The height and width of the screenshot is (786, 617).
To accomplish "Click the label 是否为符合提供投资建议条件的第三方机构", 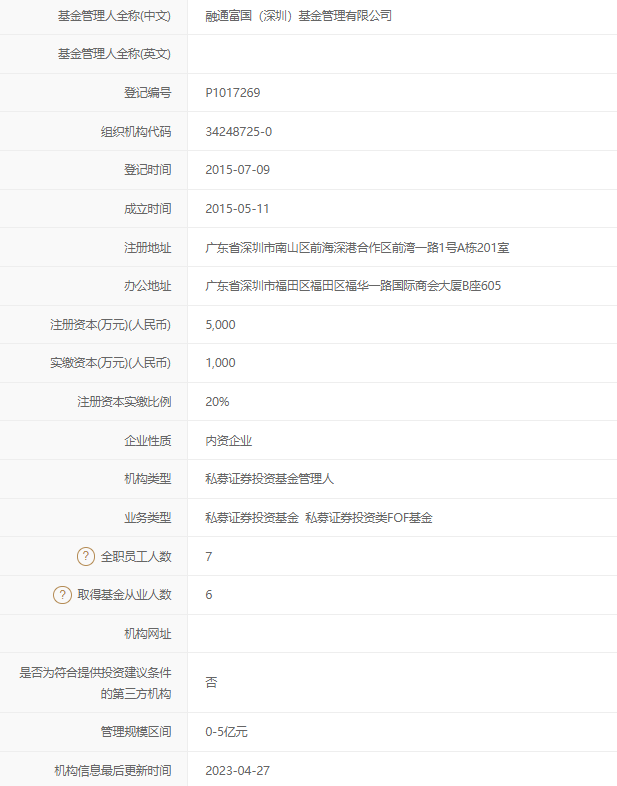I will 95,683.
